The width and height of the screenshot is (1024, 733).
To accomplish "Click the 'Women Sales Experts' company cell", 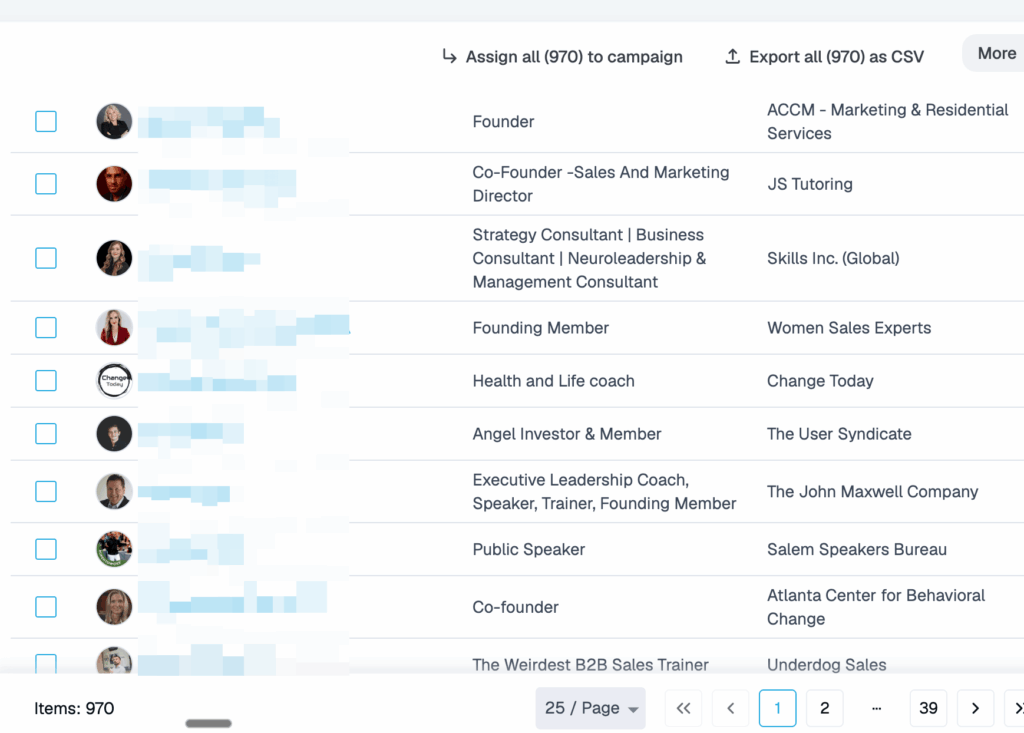I will (849, 328).
